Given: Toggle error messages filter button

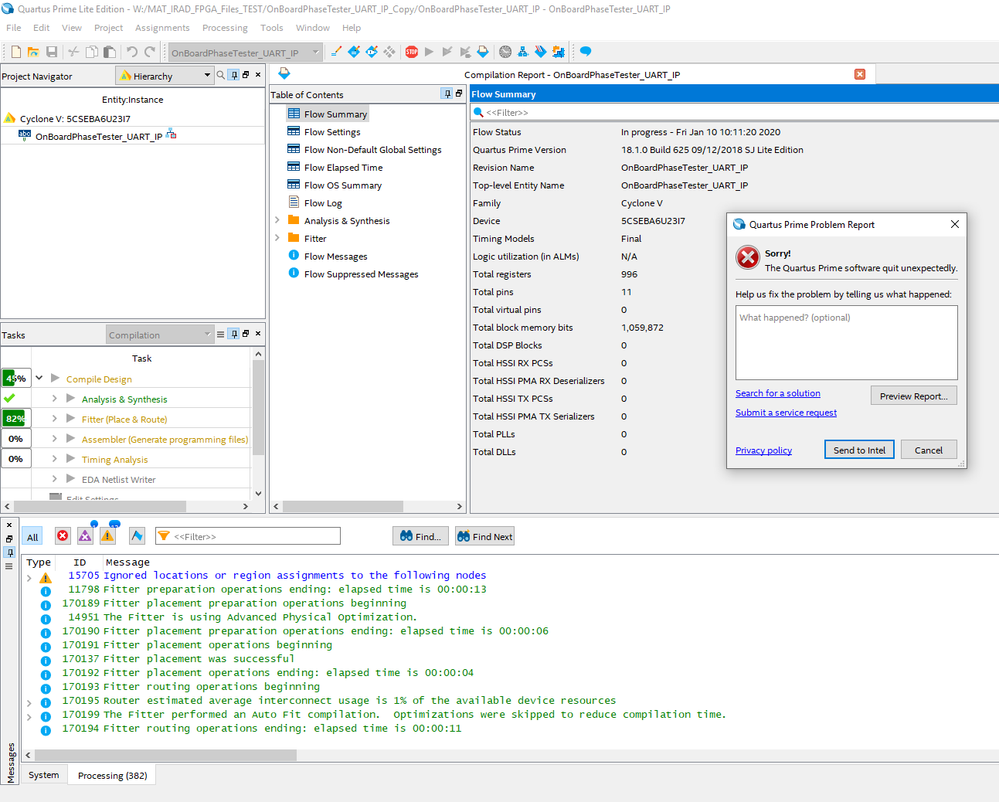Looking at the screenshot, I should (63, 536).
